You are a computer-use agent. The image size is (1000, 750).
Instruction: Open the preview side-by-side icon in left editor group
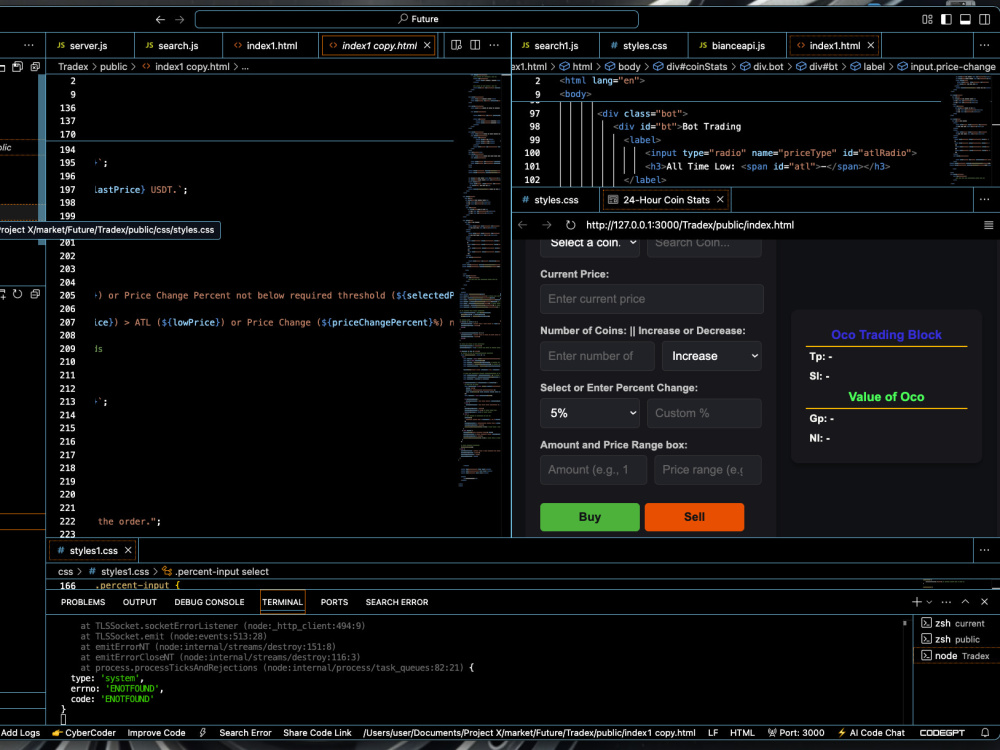(x=456, y=45)
